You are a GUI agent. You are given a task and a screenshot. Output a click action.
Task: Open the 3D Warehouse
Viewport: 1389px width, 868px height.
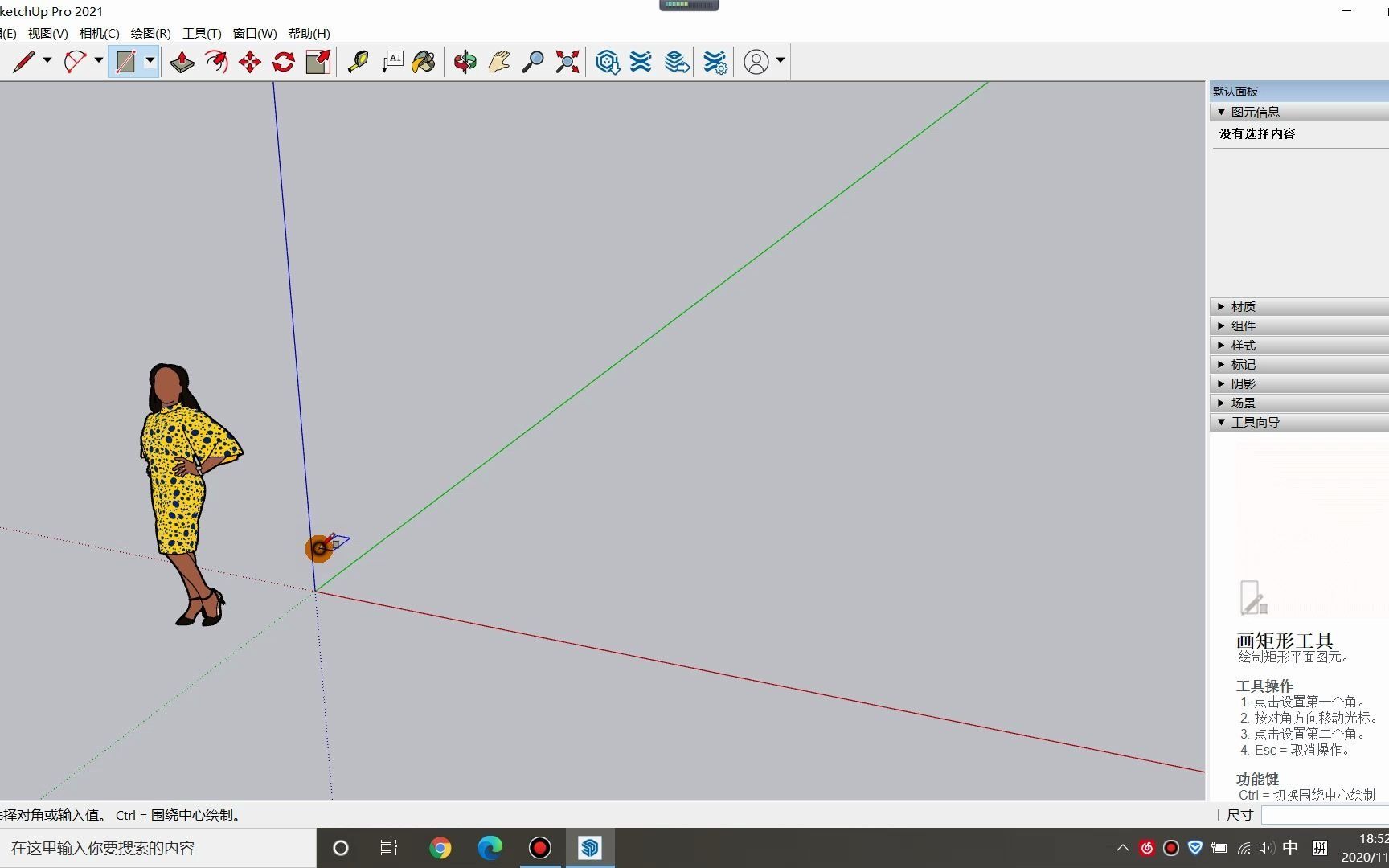tap(608, 61)
